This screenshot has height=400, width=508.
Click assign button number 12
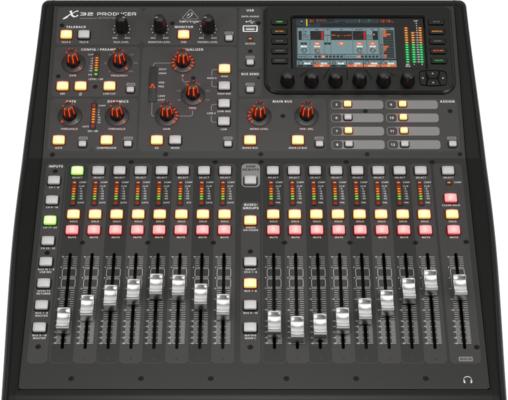[404, 144]
